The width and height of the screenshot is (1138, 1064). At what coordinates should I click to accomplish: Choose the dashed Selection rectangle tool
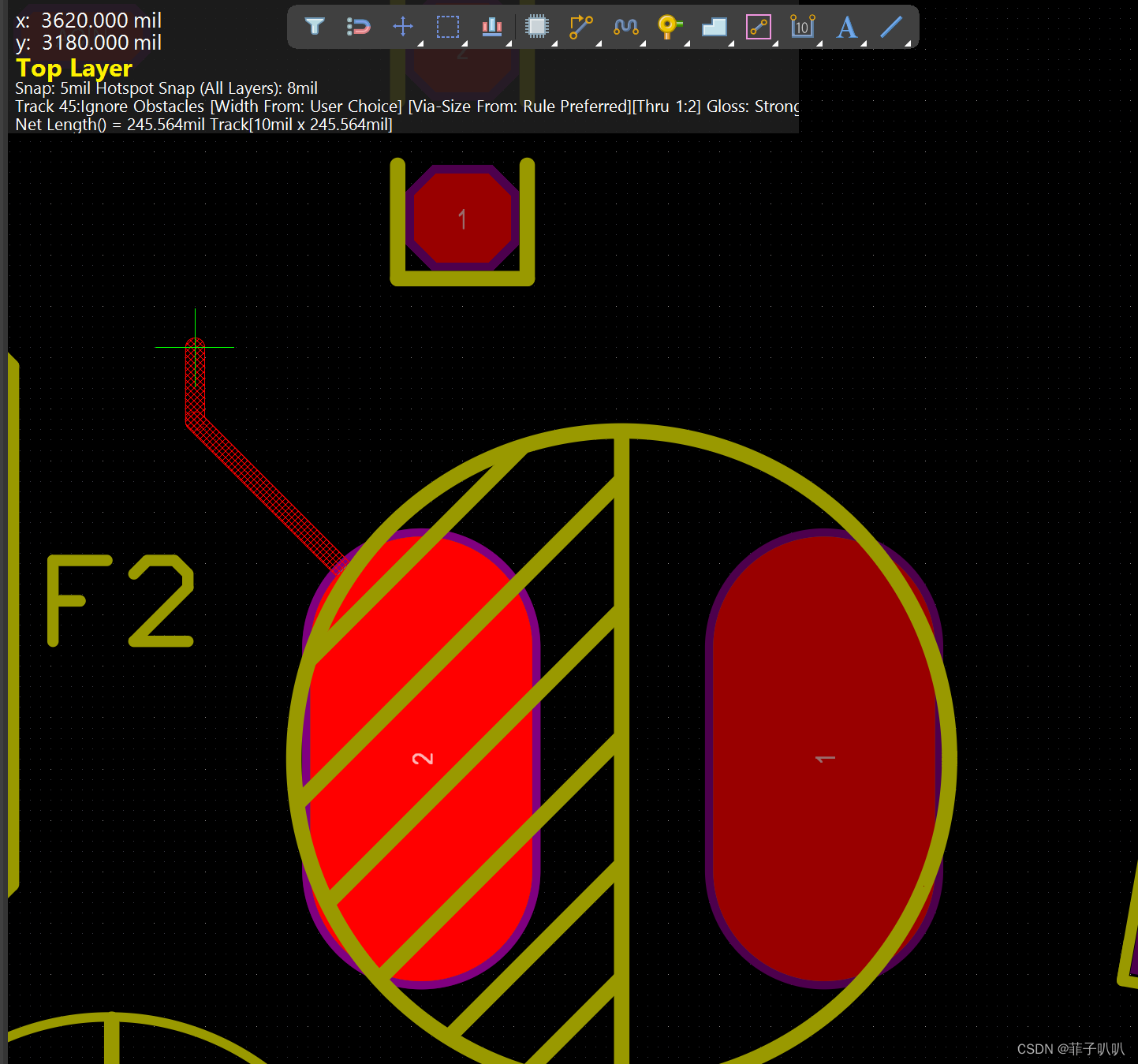point(448,27)
